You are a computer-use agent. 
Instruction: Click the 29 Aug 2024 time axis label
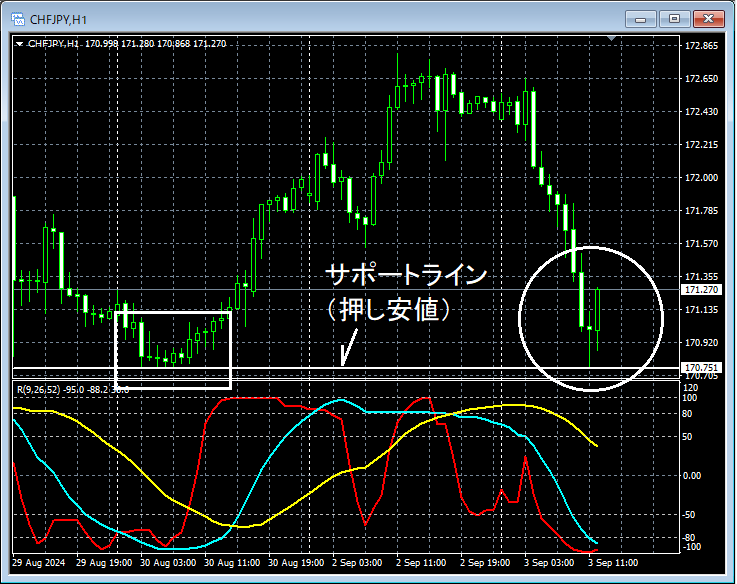39,563
